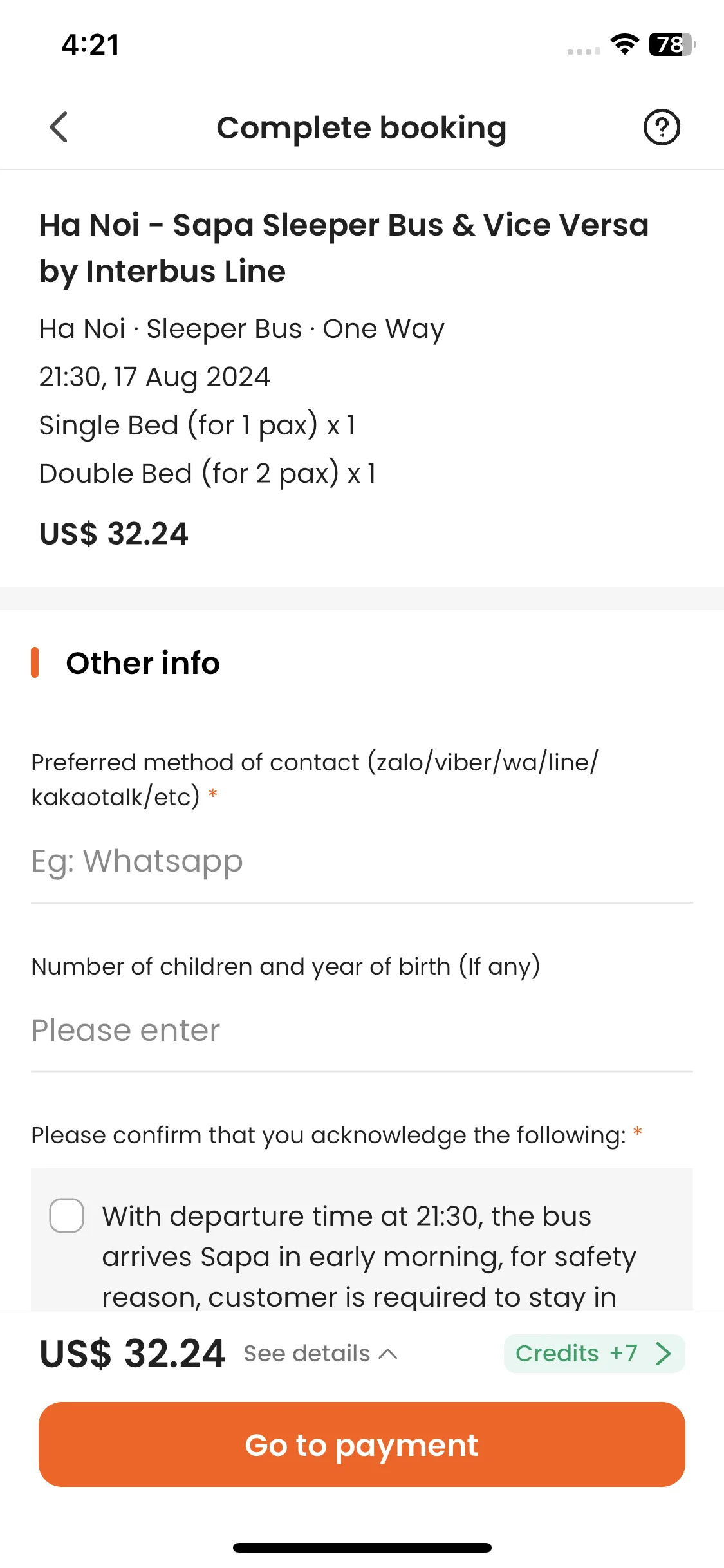724x1568 pixels.
Task: Tap the Wi-Fi status icon
Action: tap(624, 44)
